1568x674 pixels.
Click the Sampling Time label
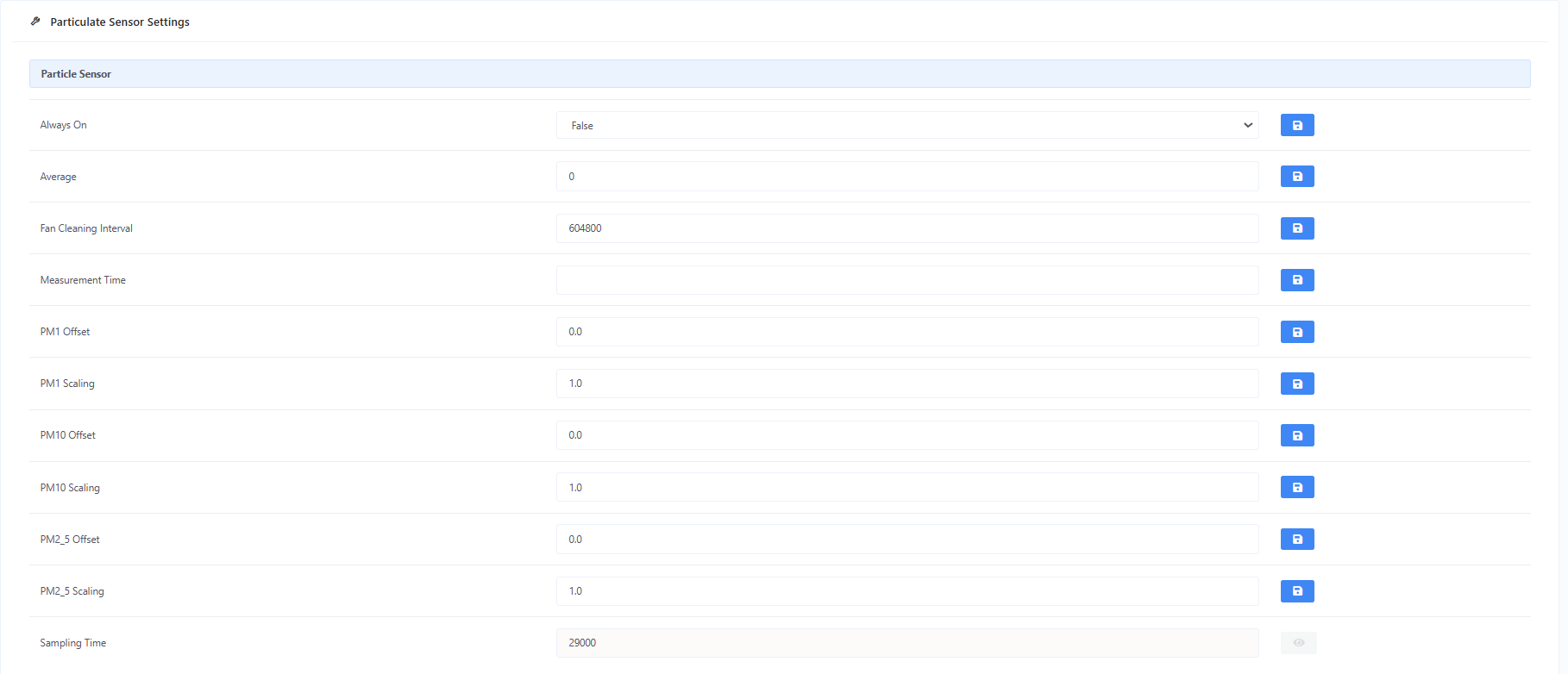73,643
